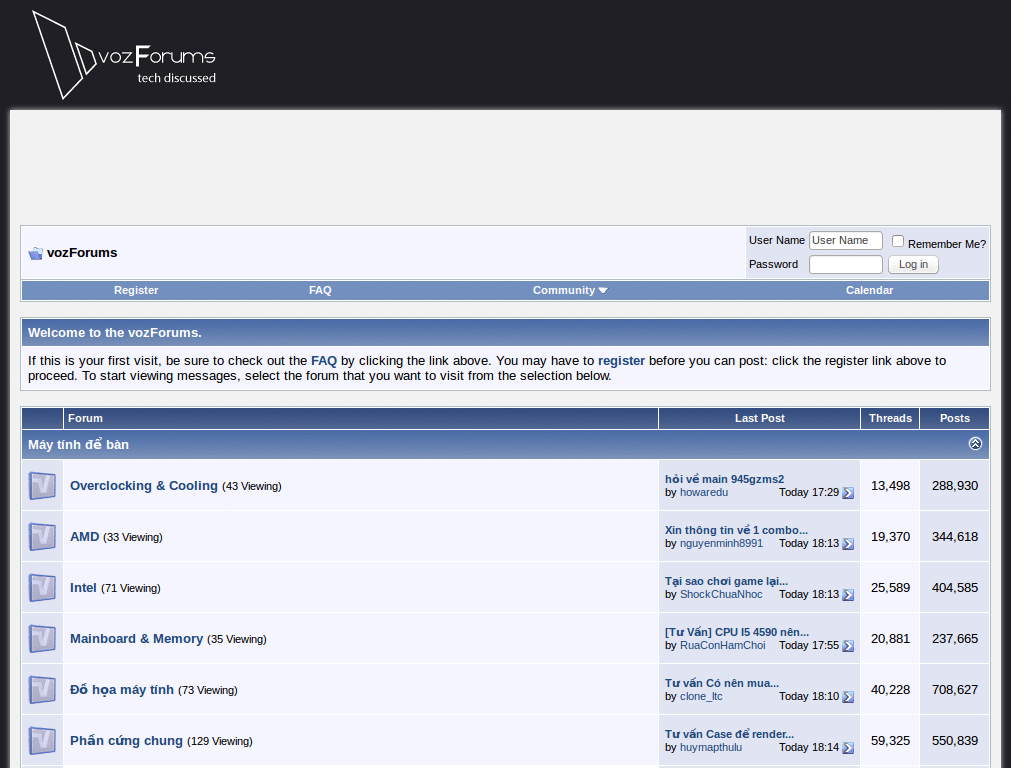Open the AMD forum
This screenshot has width=1024, height=768.
[x=84, y=537]
